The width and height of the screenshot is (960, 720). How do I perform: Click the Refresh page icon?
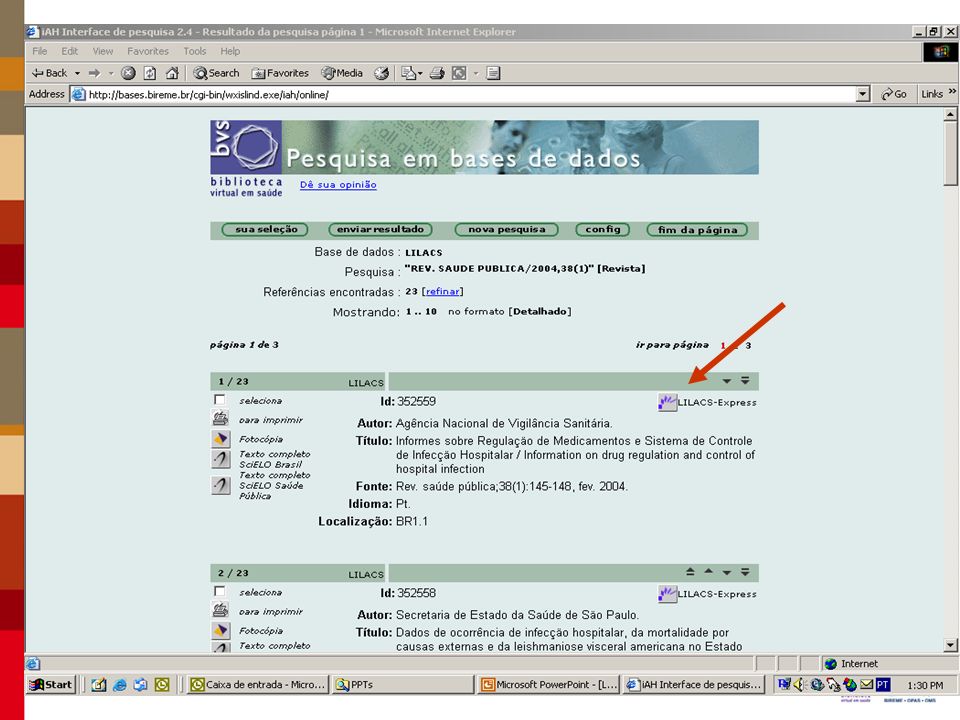pyautogui.click(x=150, y=73)
